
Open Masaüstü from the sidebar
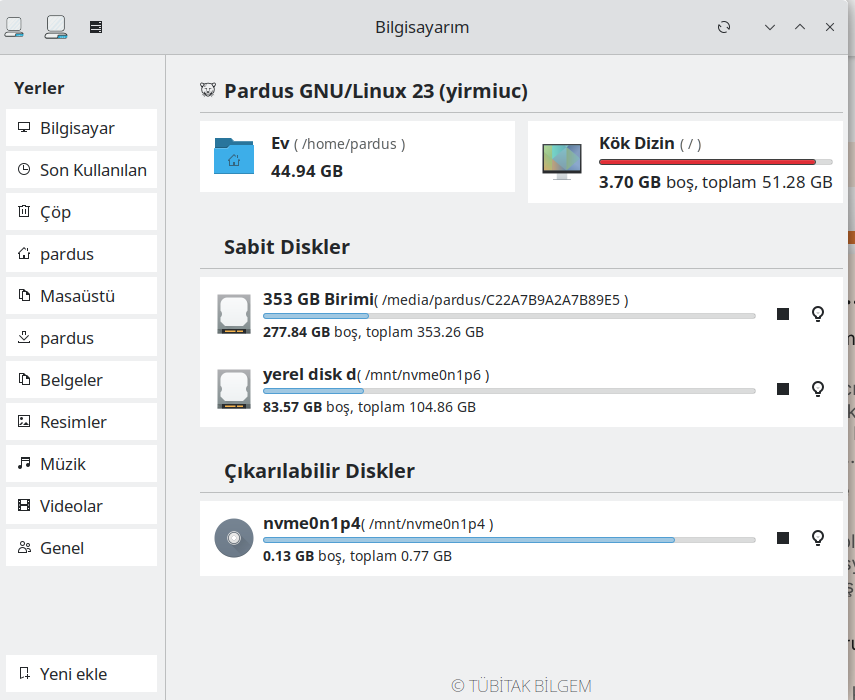tap(81, 296)
